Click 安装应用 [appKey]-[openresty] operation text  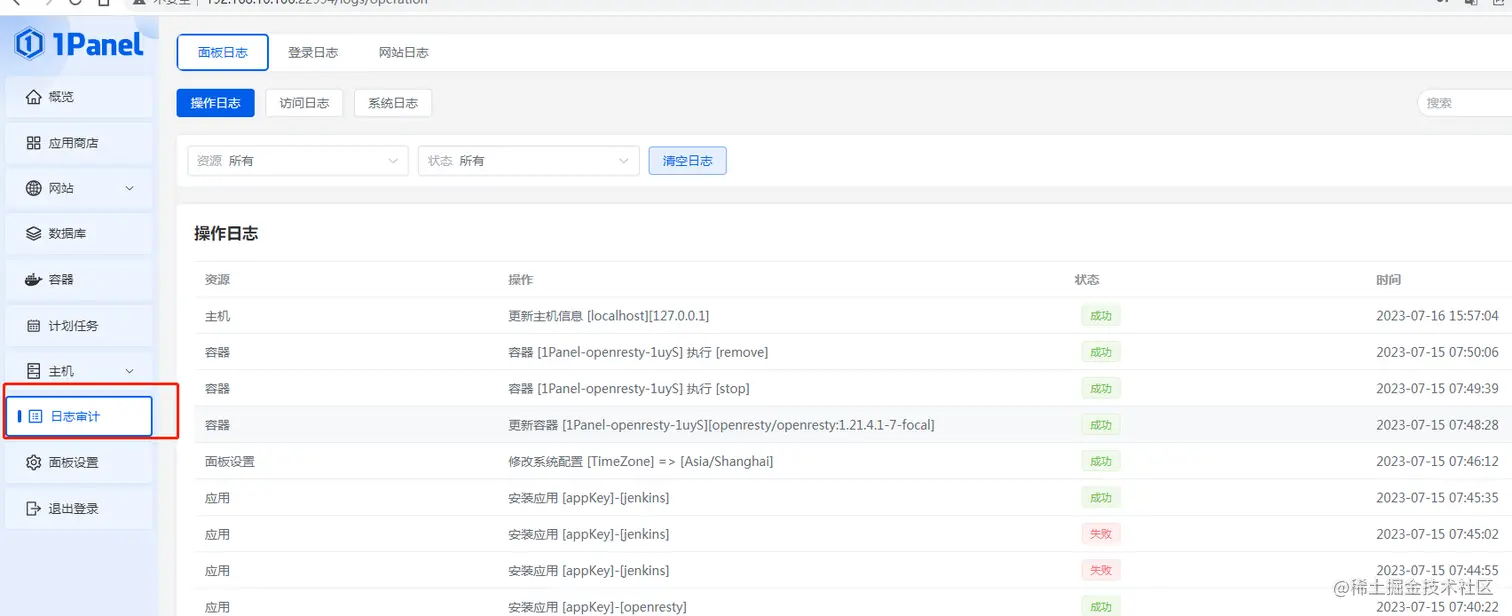[x=597, y=607]
